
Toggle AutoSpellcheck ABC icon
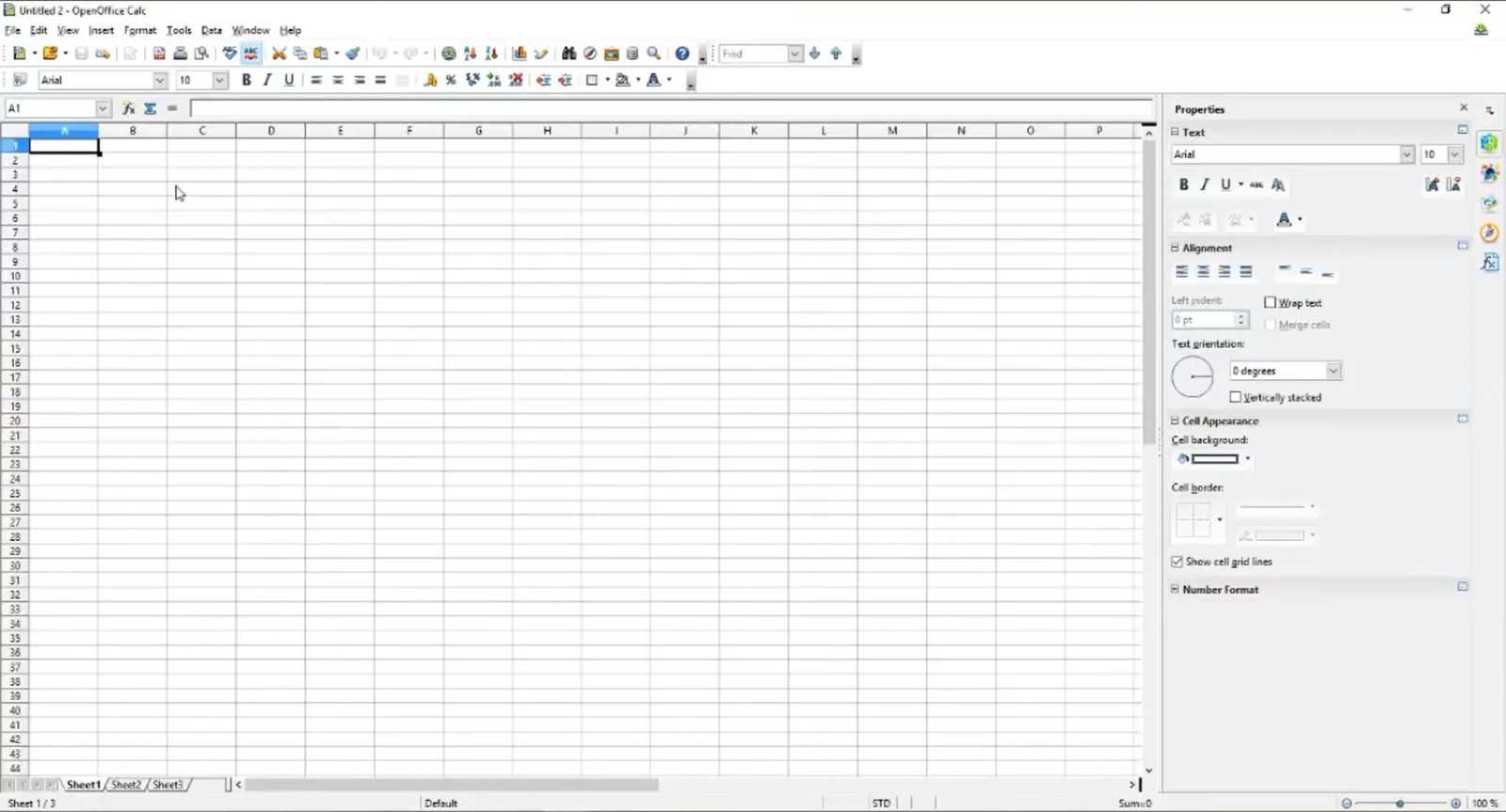click(x=250, y=54)
